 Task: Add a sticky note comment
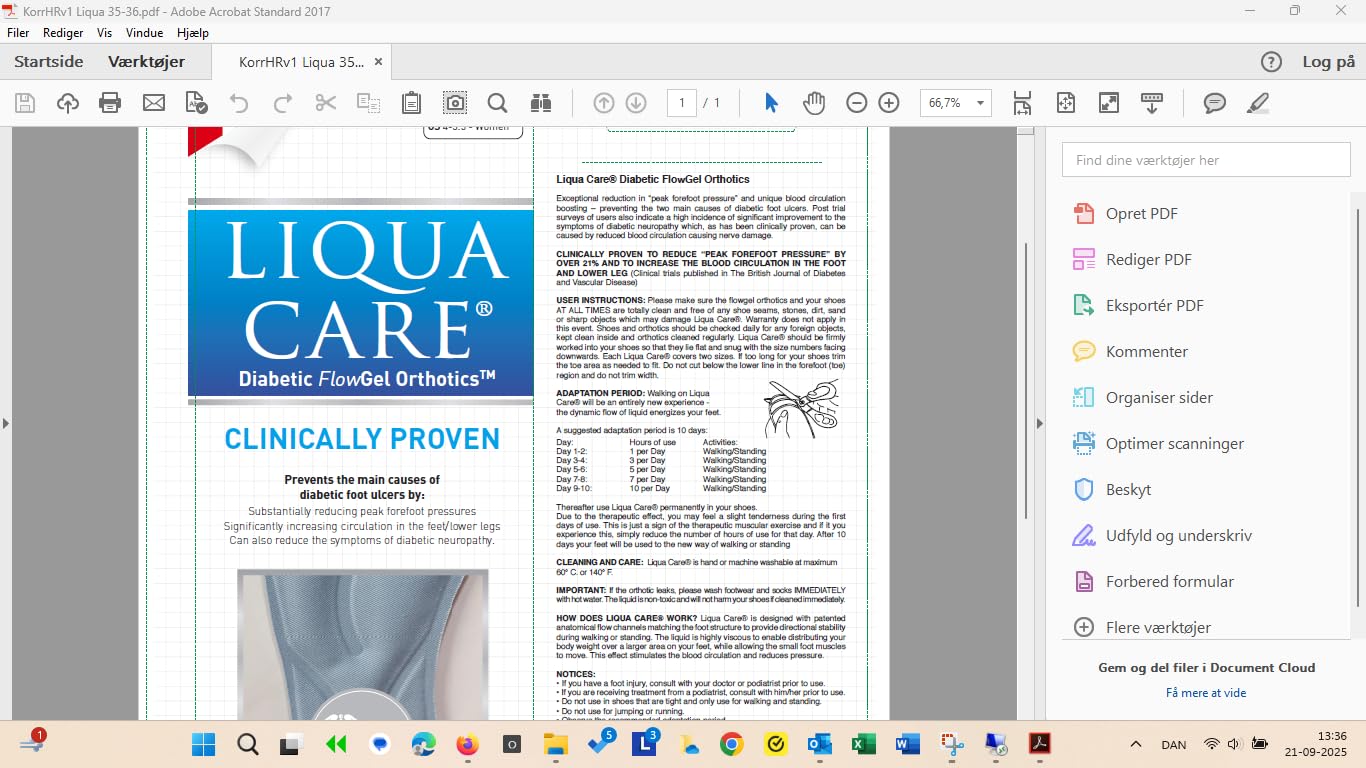point(1215,103)
